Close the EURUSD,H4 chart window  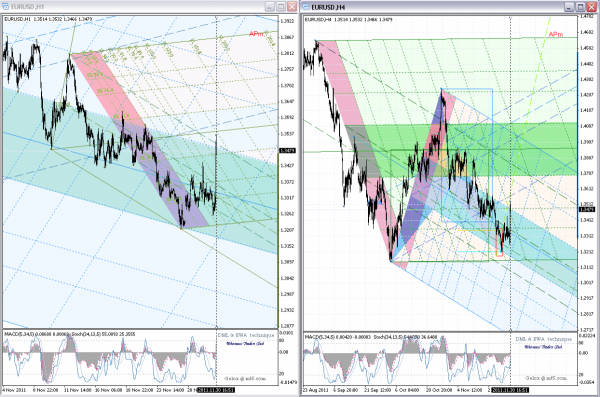point(592,7)
